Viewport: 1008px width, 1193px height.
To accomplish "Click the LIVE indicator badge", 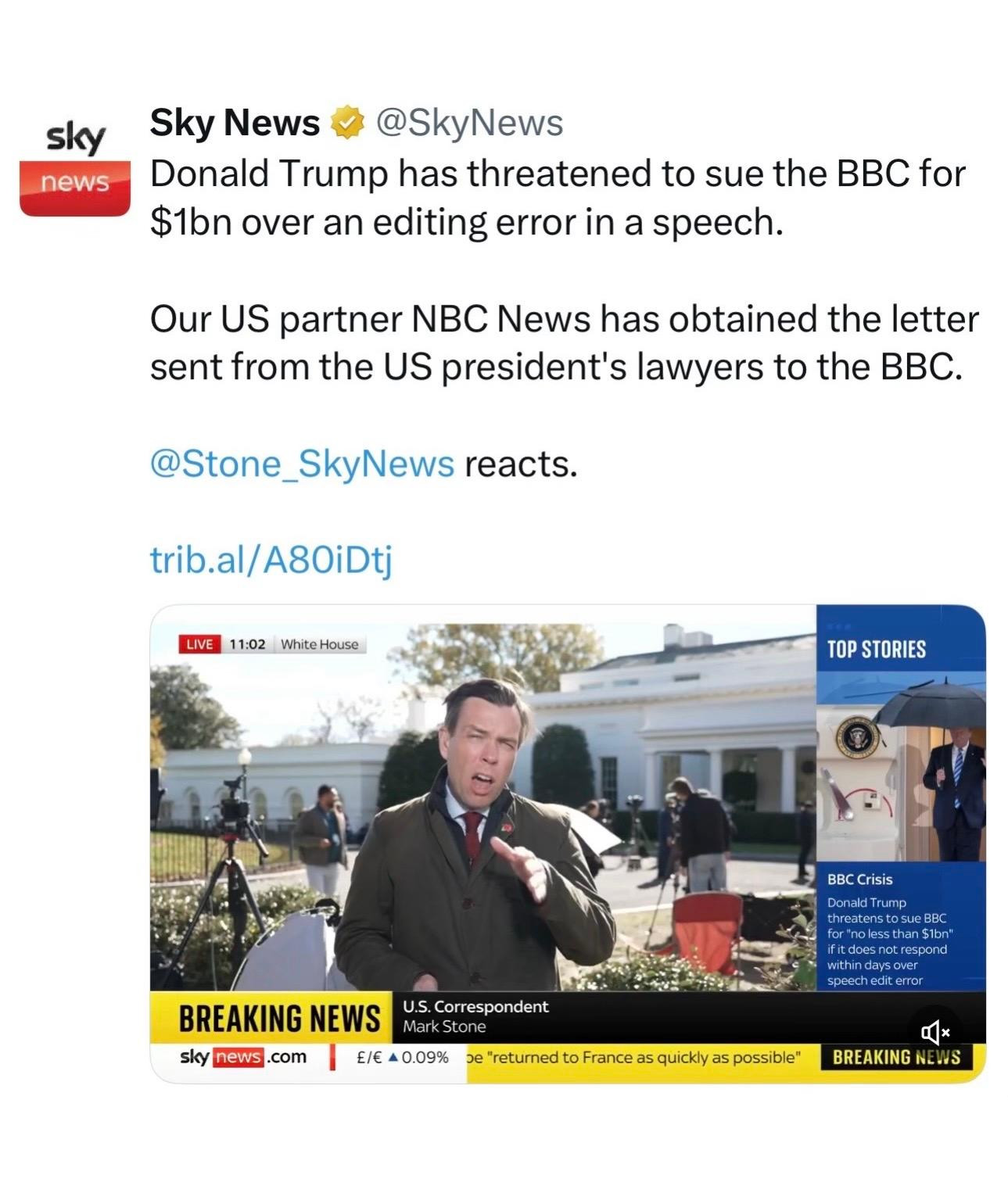I will point(199,644).
